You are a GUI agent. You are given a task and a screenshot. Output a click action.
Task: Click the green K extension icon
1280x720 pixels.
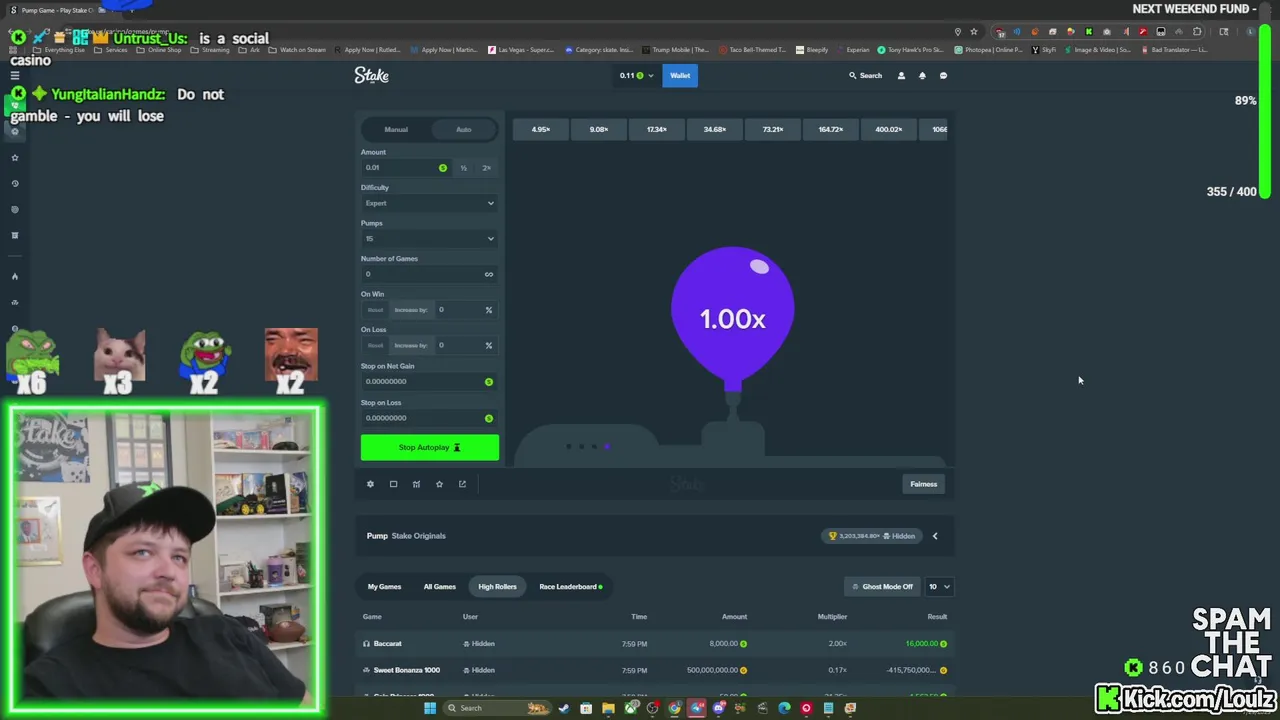(1089, 32)
